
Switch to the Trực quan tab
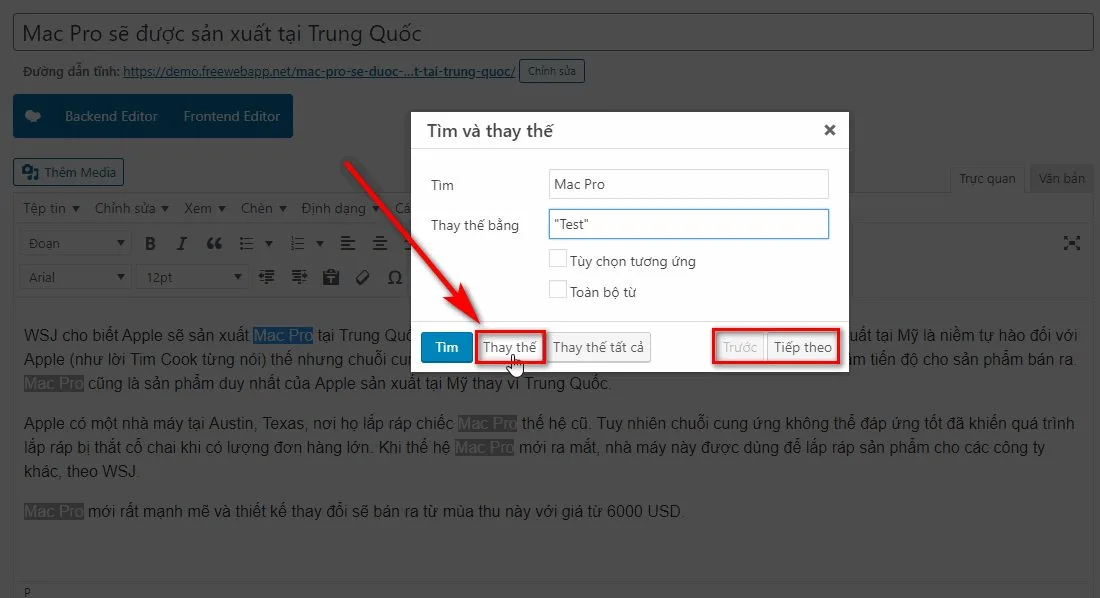(987, 179)
